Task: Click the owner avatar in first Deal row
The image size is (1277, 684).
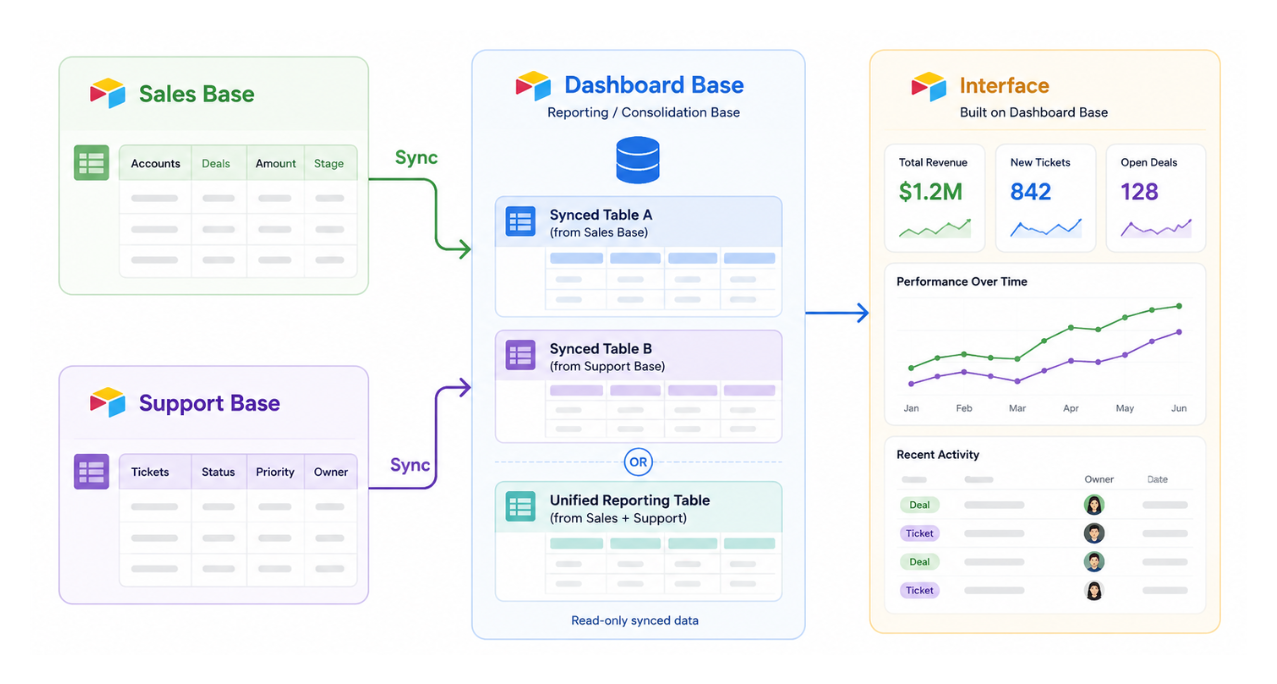Action: coord(1094,505)
